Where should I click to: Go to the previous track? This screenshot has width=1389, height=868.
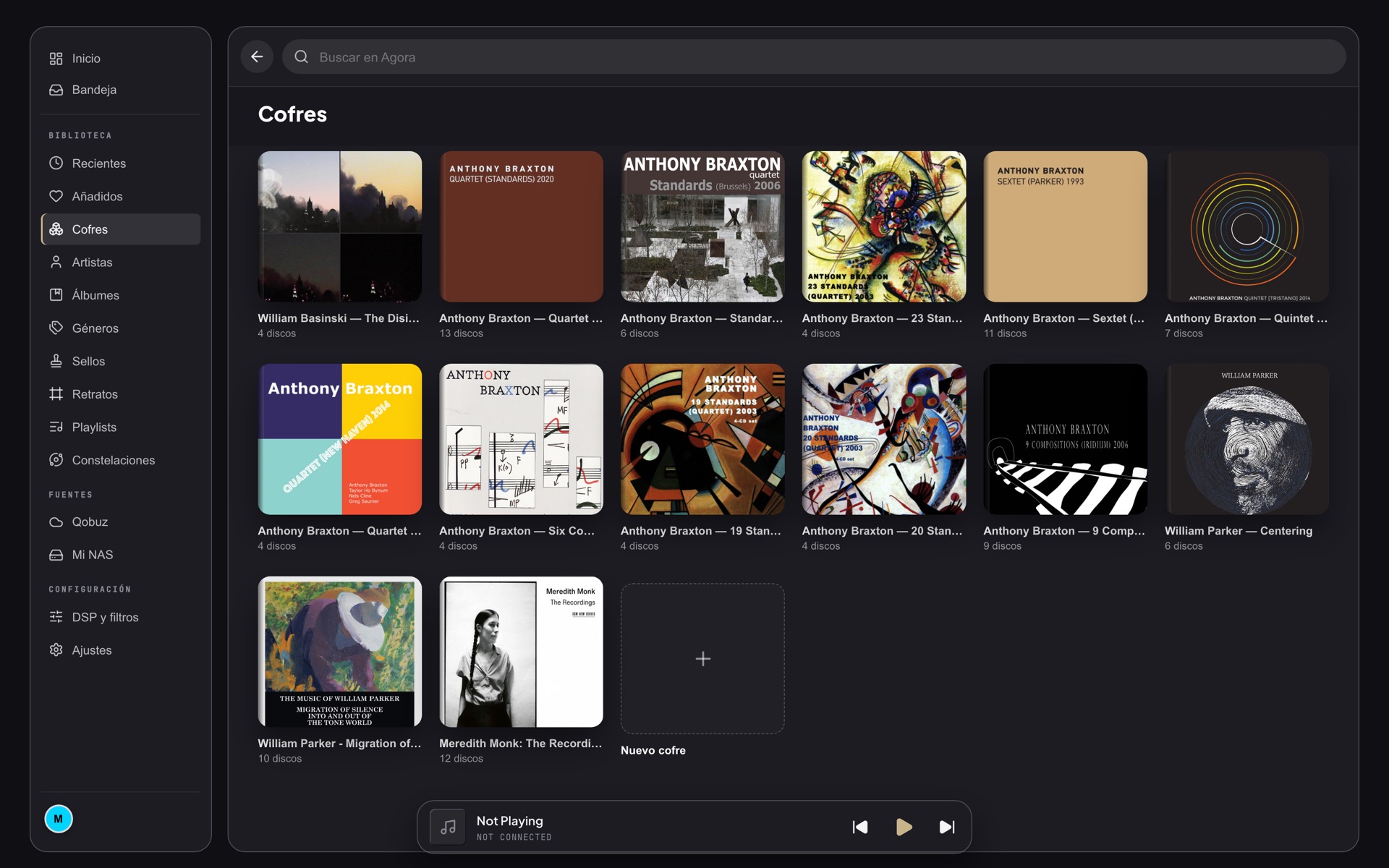coord(860,827)
